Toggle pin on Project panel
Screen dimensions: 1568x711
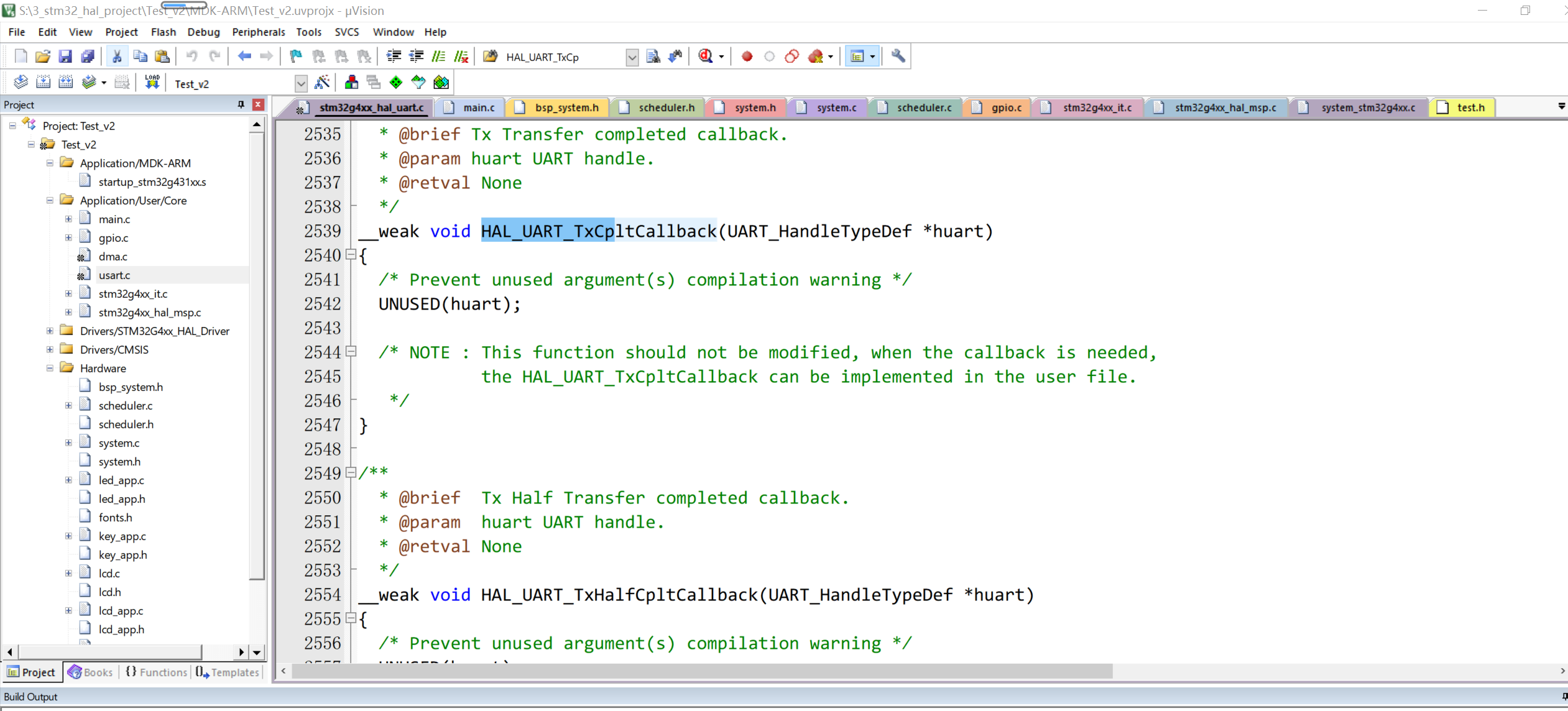pos(241,104)
